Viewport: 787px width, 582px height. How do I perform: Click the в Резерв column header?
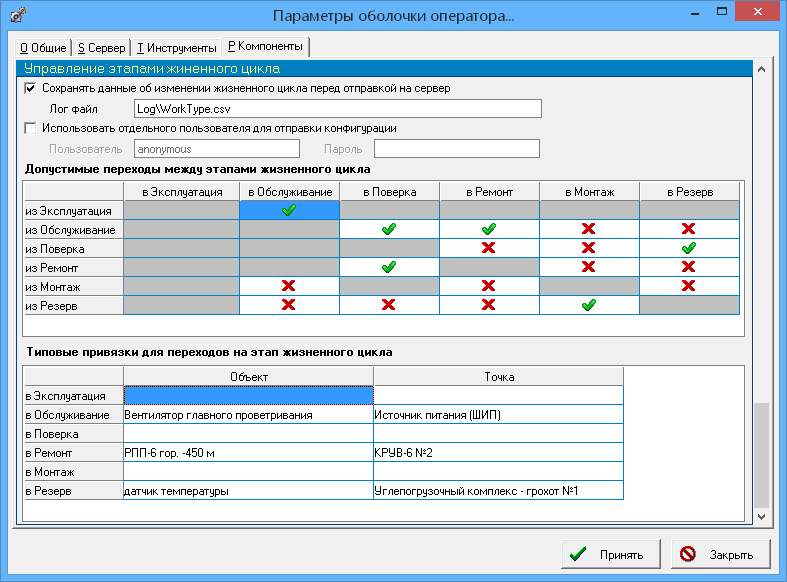tap(689, 192)
